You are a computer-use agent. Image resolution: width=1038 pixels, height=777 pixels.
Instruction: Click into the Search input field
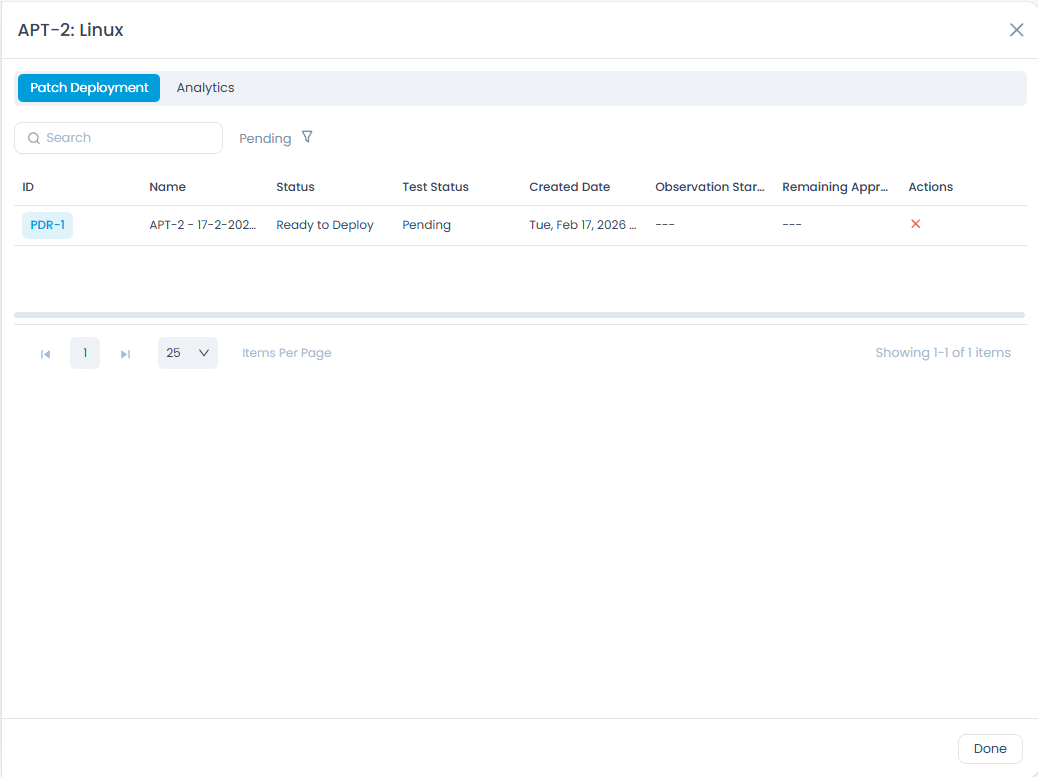(x=120, y=137)
